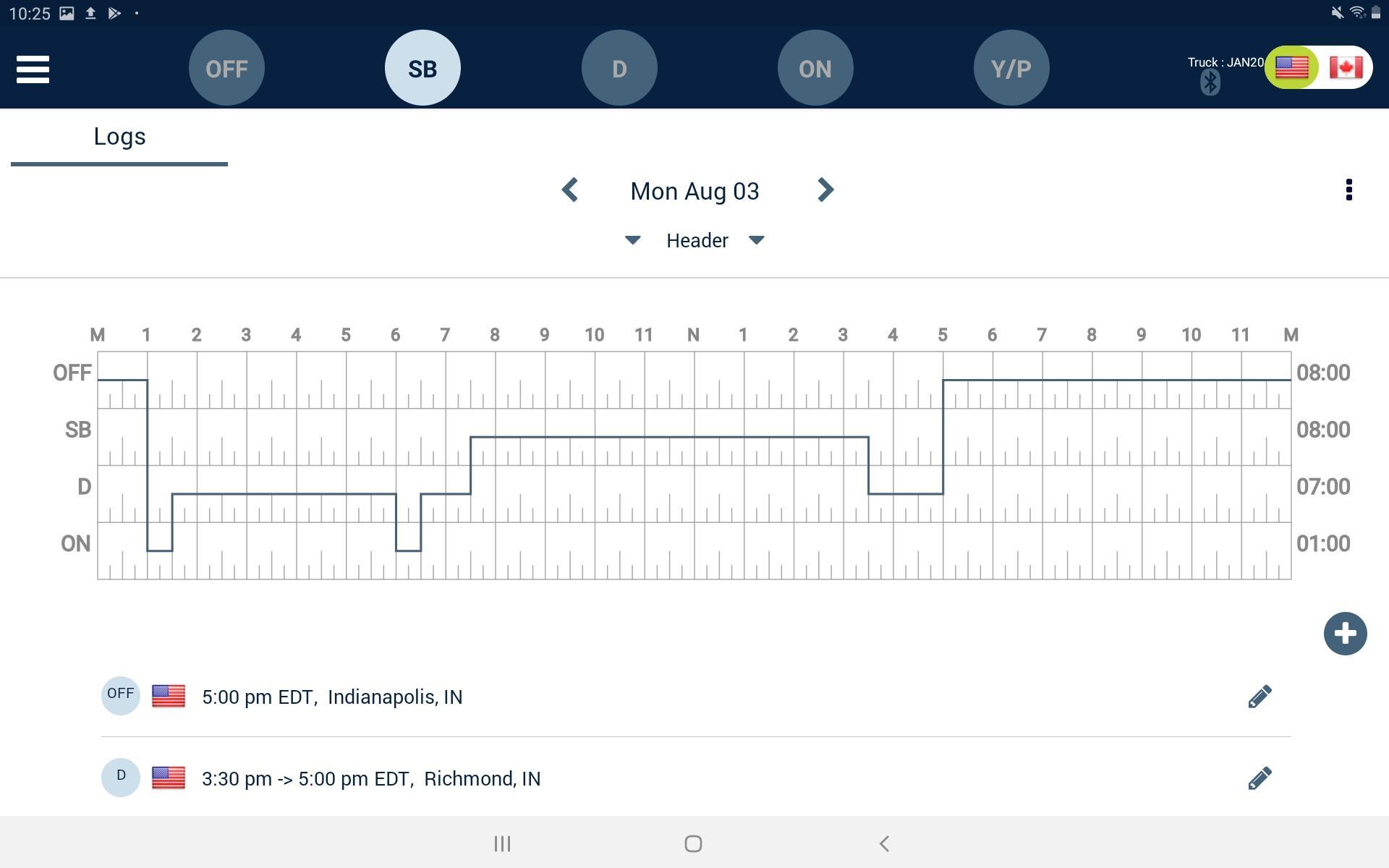
Task: Go to the next day's log
Action: [825, 190]
